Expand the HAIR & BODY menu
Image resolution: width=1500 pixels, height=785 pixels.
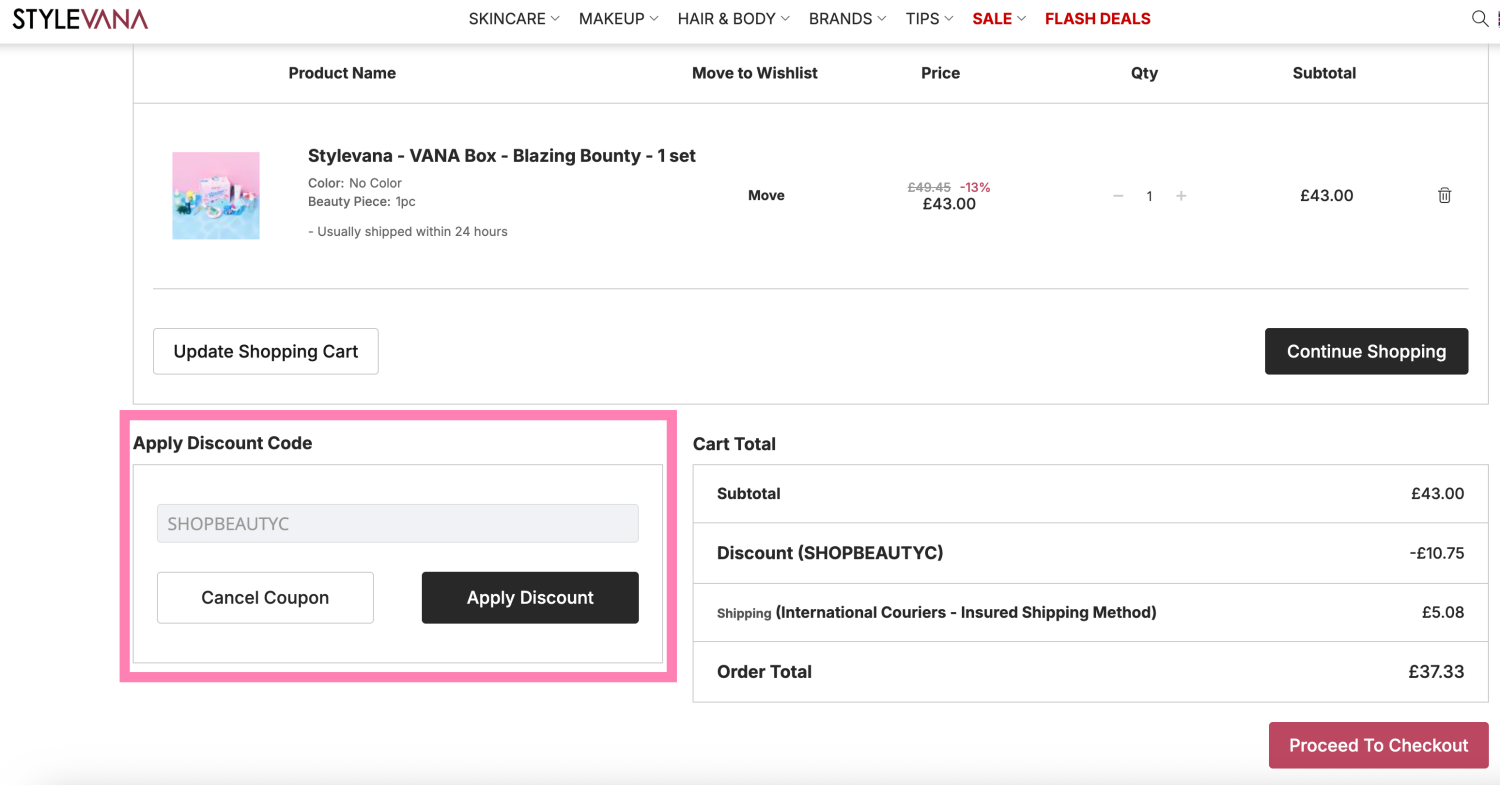pyautogui.click(x=734, y=19)
